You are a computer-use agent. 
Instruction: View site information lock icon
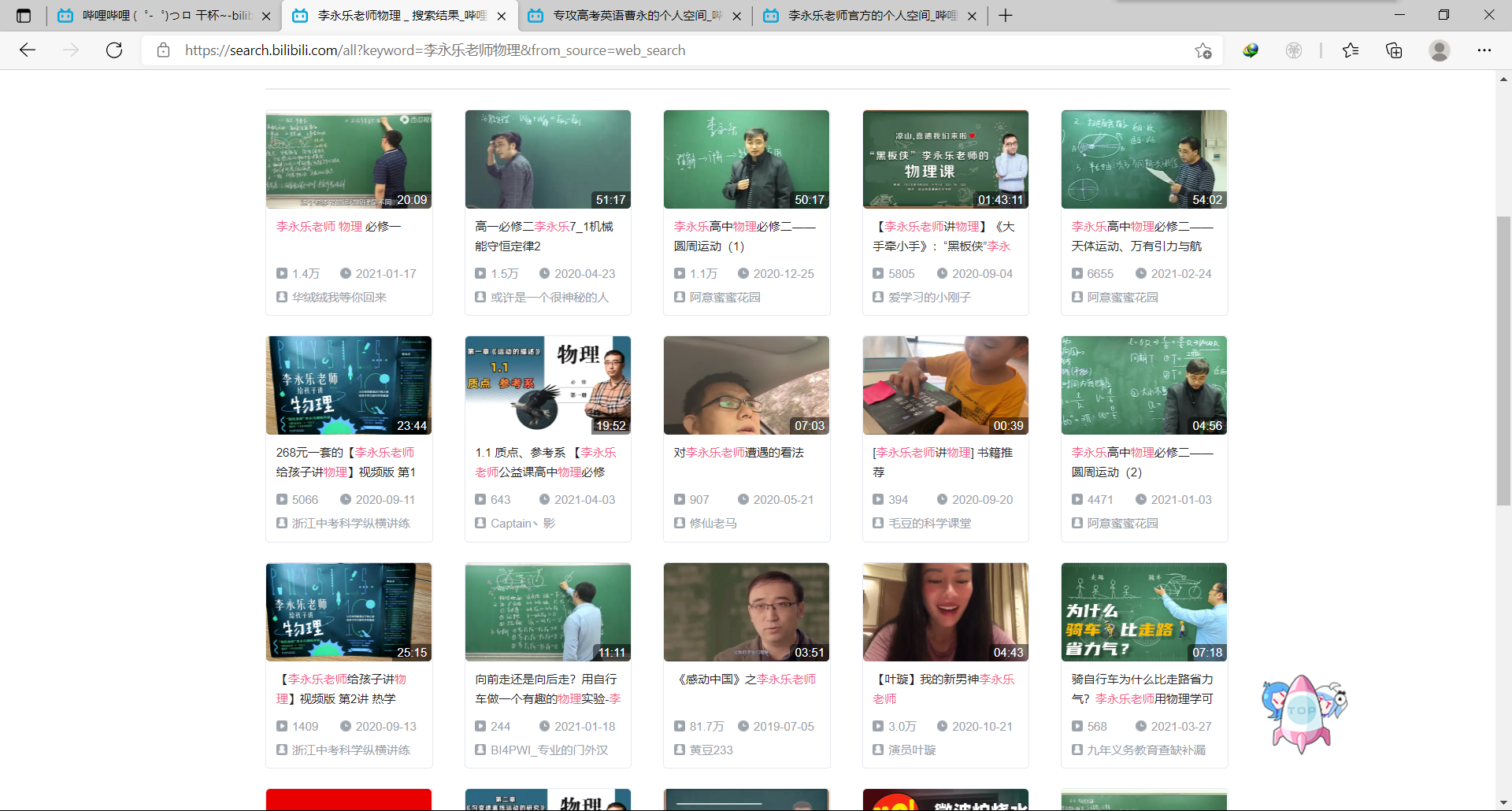pos(163,50)
